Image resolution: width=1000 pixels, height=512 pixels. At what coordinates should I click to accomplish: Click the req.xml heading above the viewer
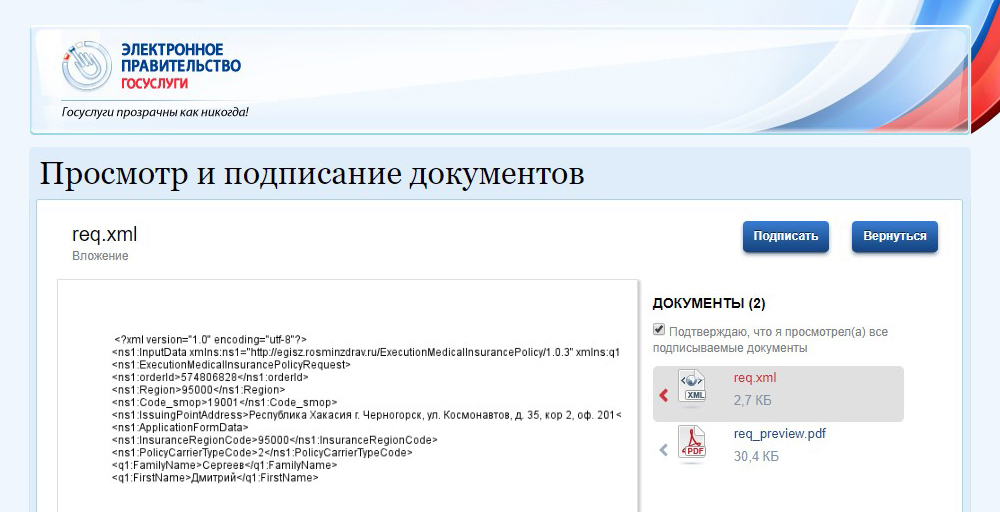coord(104,235)
